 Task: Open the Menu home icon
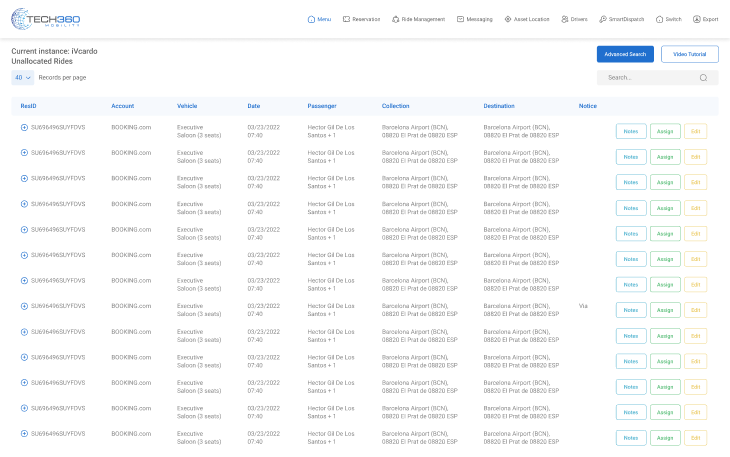coord(311,19)
